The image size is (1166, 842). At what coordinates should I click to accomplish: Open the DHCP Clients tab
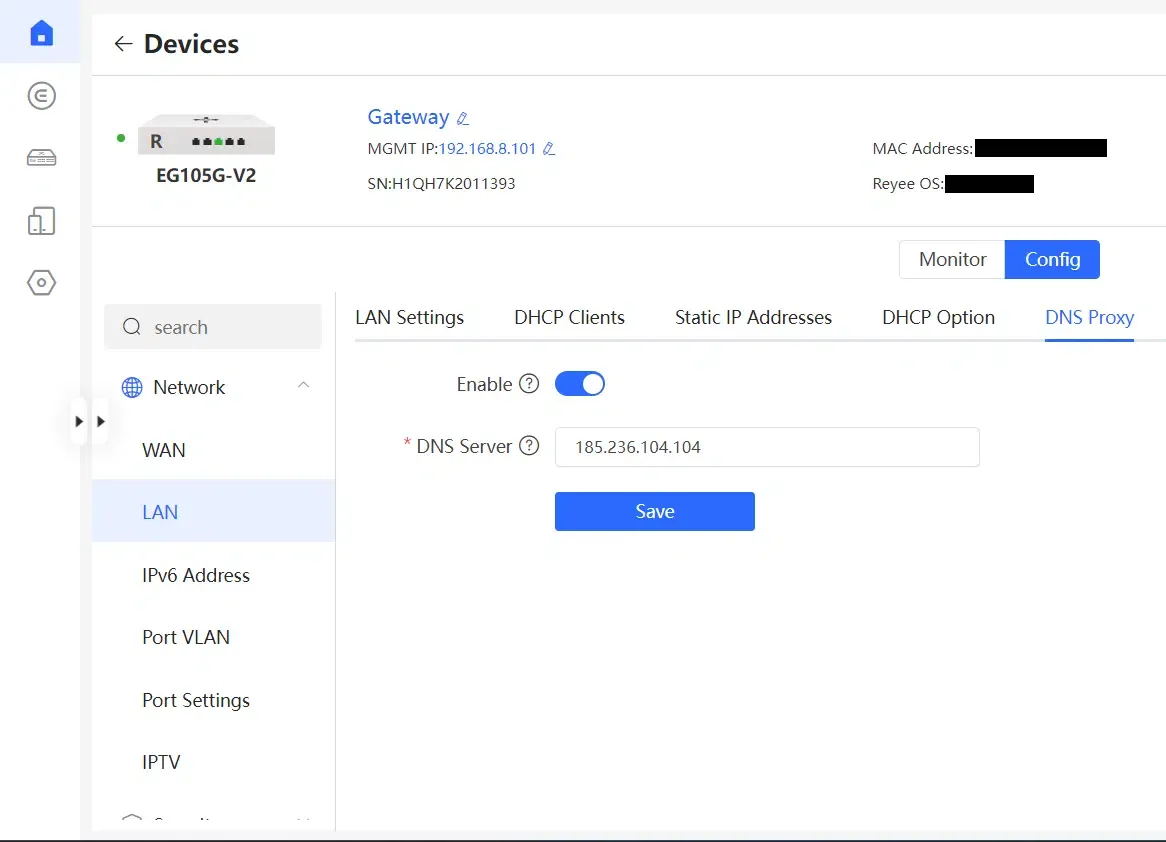point(570,318)
